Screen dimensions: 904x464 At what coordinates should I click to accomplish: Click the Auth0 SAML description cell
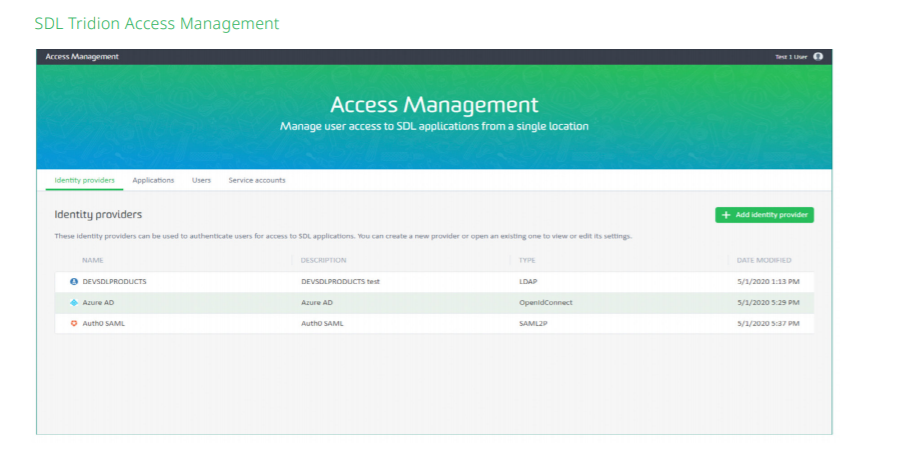pos(322,323)
